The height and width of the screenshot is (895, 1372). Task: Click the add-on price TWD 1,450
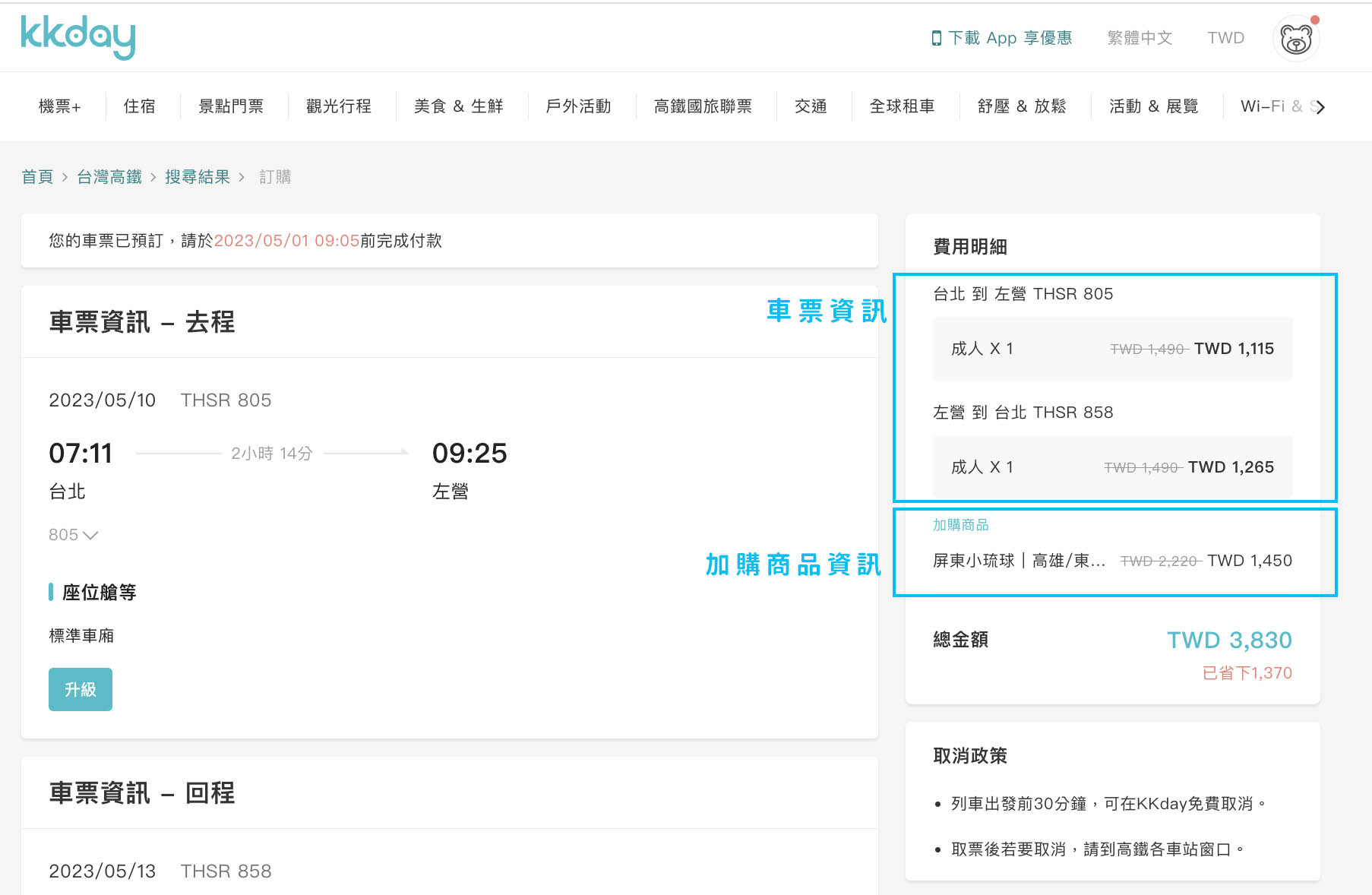[1250, 561]
